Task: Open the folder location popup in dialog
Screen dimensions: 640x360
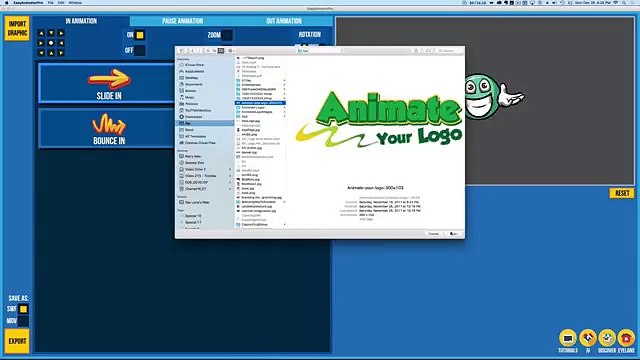Action: pyautogui.click(x=320, y=51)
